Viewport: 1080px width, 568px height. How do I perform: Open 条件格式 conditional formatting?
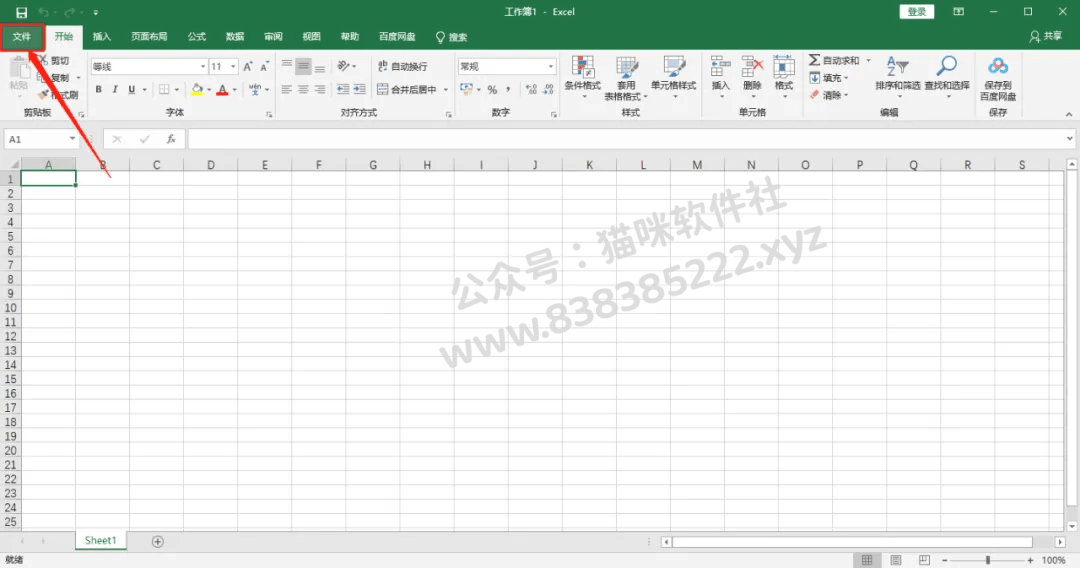click(583, 78)
